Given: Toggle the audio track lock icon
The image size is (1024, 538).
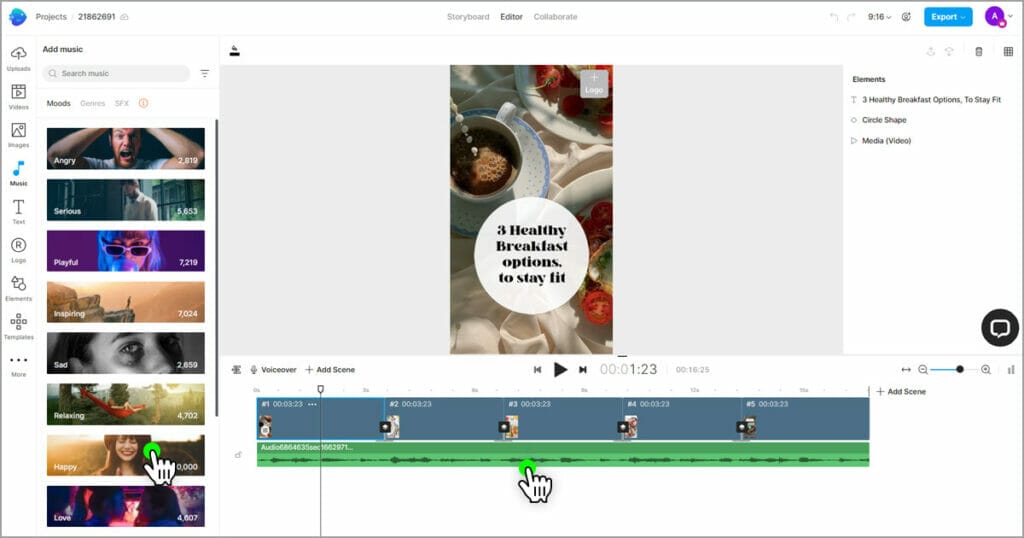Looking at the screenshot, I should (238, 454).
